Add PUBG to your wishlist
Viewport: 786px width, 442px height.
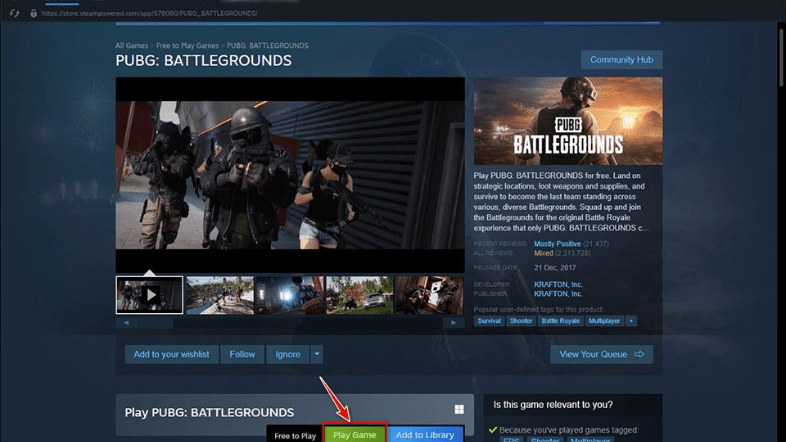pos(171,354)
